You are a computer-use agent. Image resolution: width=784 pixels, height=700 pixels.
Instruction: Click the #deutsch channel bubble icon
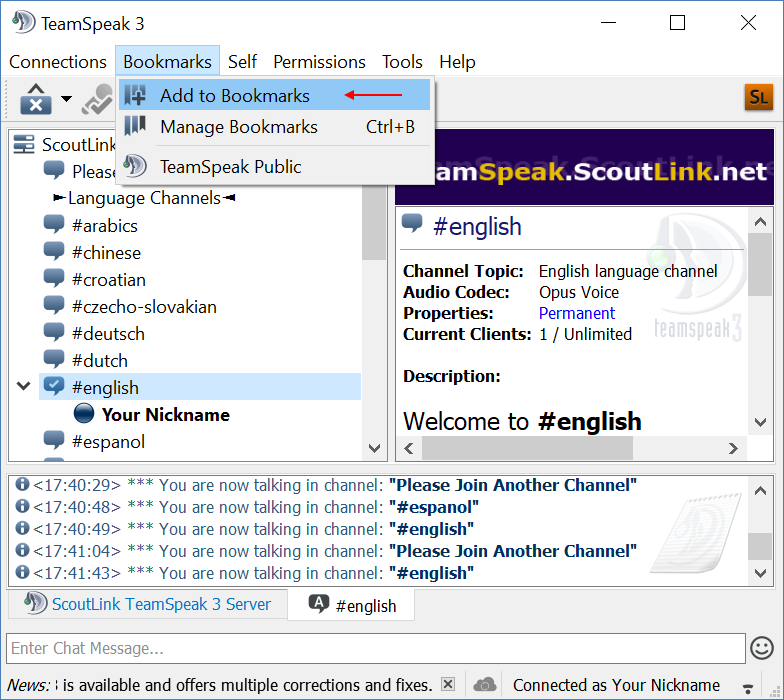pyautogui.click(x=54, y=332)
